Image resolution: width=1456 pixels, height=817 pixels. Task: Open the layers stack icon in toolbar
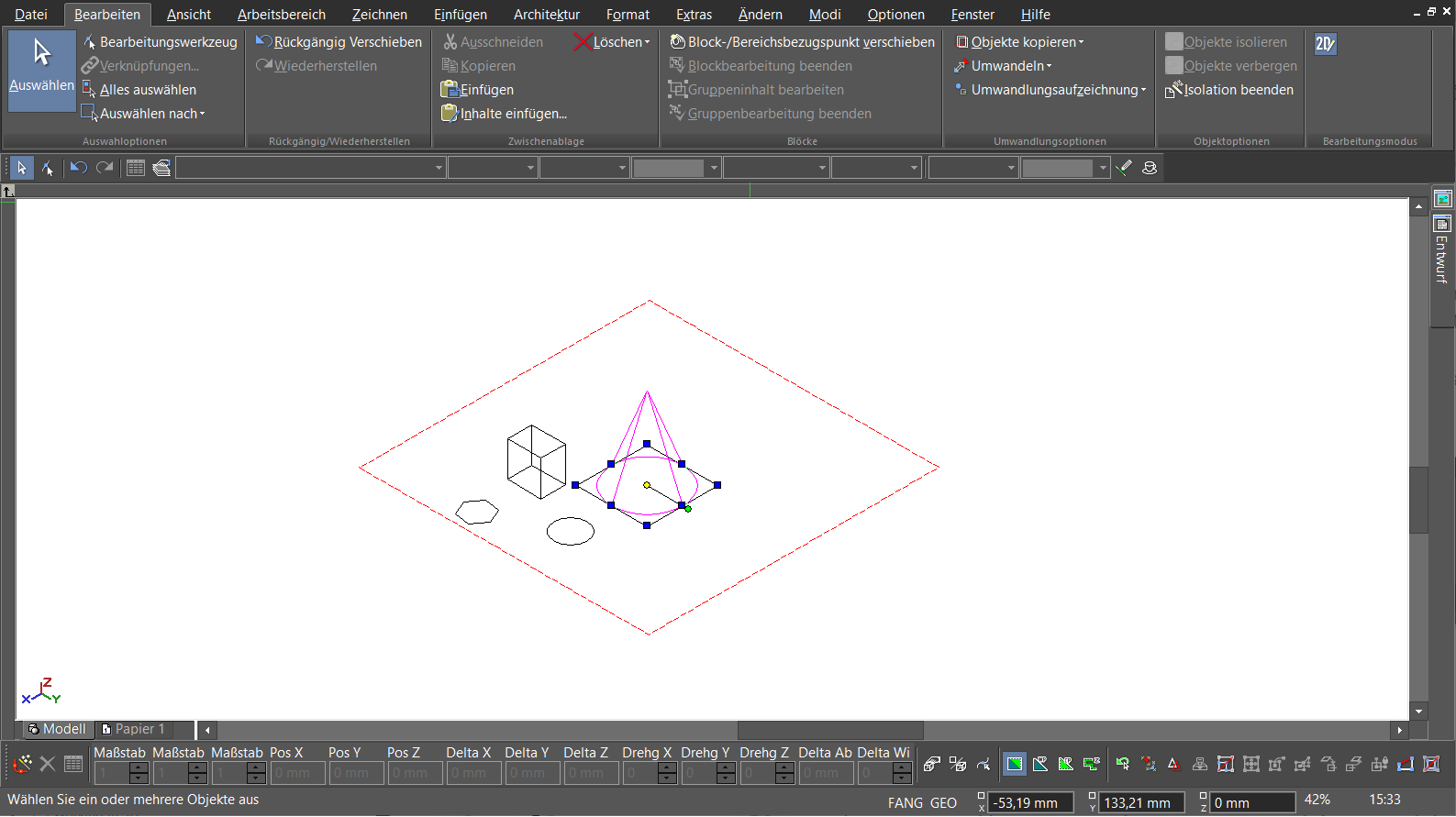tap(161, 168)
